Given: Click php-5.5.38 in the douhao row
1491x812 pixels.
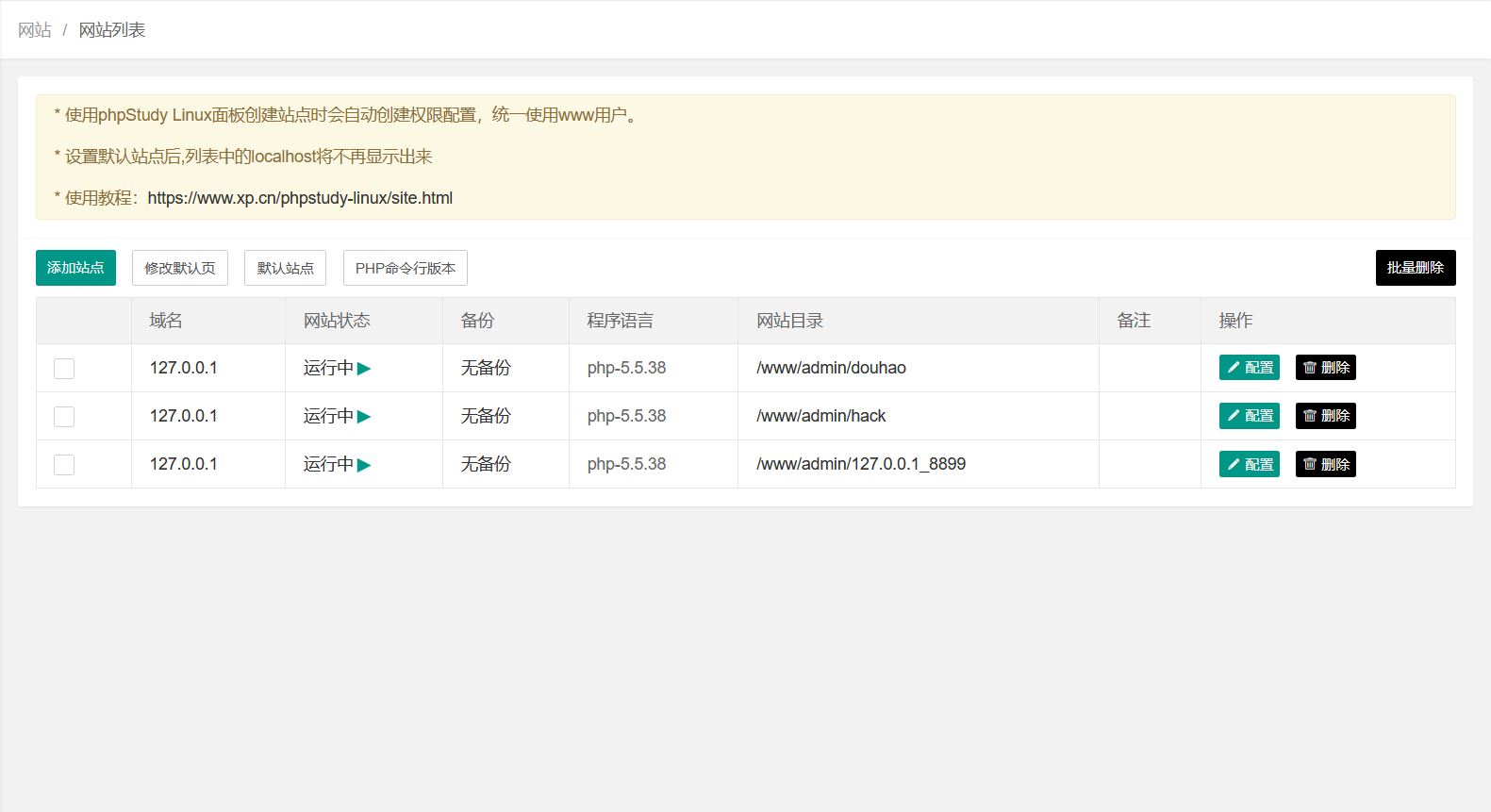Looking at the screenshot, I should coord(626,368).
